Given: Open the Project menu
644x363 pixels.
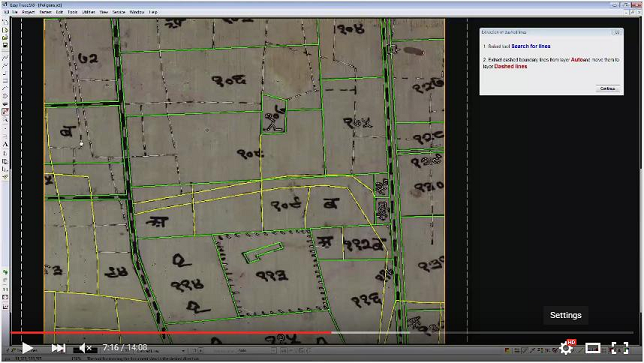Looking at the screenshot, I should 28,12.
